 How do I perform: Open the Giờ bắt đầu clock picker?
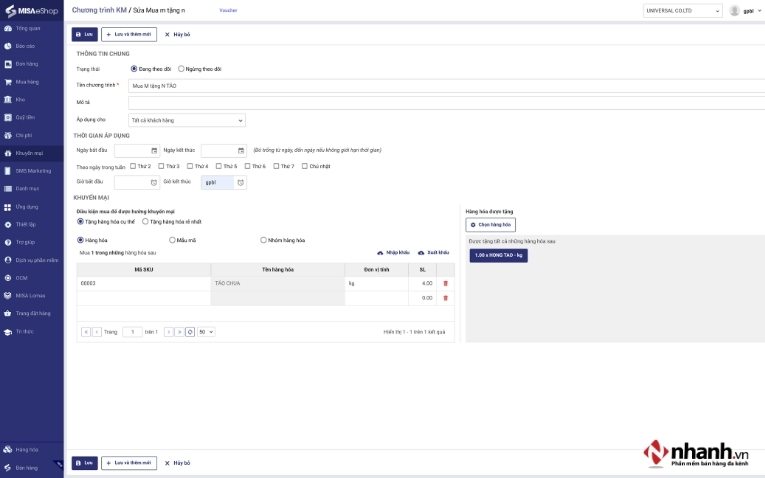tap(154, 183)
